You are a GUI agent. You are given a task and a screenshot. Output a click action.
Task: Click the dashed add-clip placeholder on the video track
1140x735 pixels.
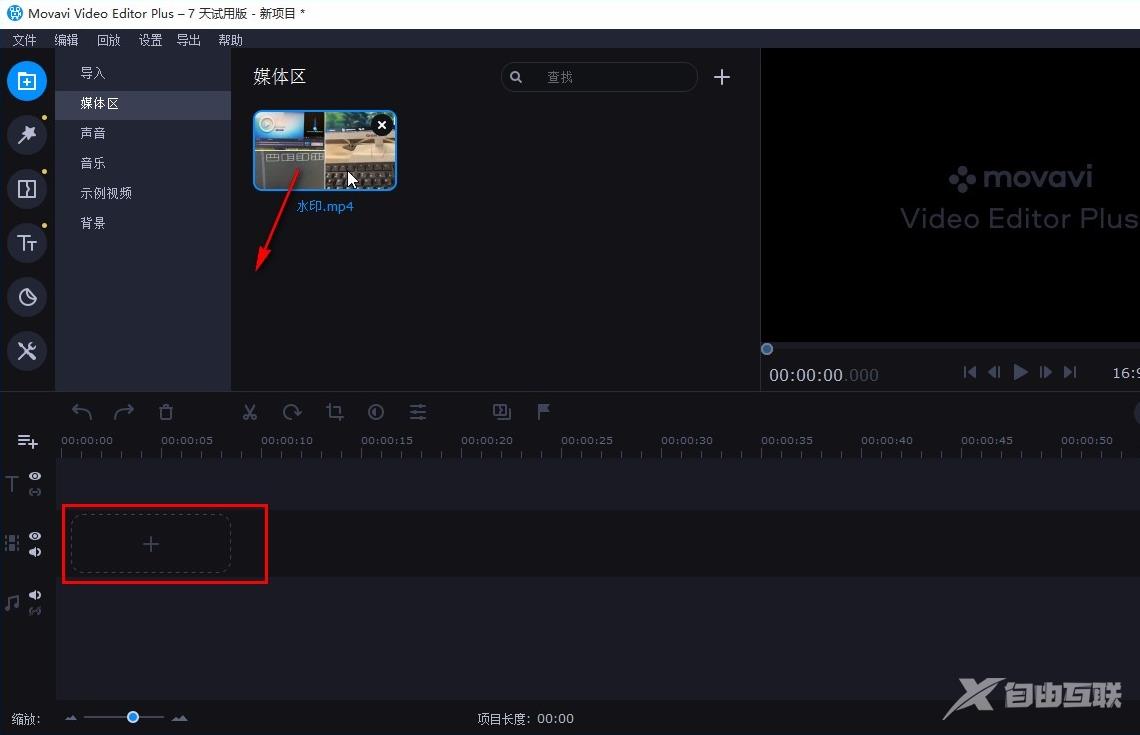coord(150,544)
